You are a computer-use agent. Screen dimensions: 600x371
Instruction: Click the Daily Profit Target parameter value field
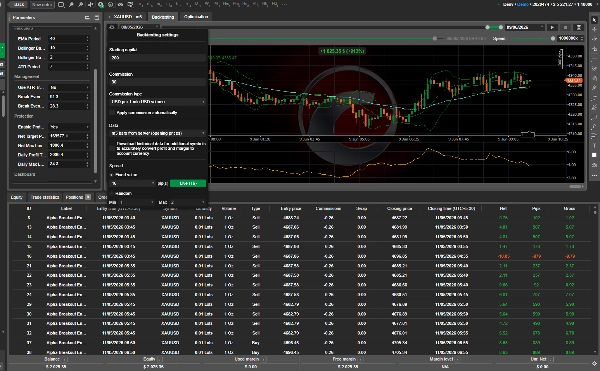[69, 155]
